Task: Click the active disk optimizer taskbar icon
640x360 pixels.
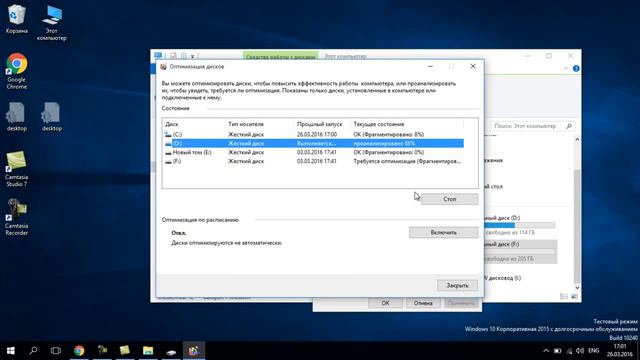Action: (193, 351)
